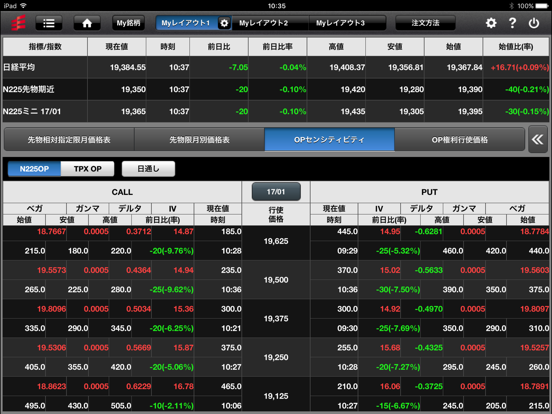Toggle to N225OP options
This screenshot has height=414, width=552.
(34, 169)
